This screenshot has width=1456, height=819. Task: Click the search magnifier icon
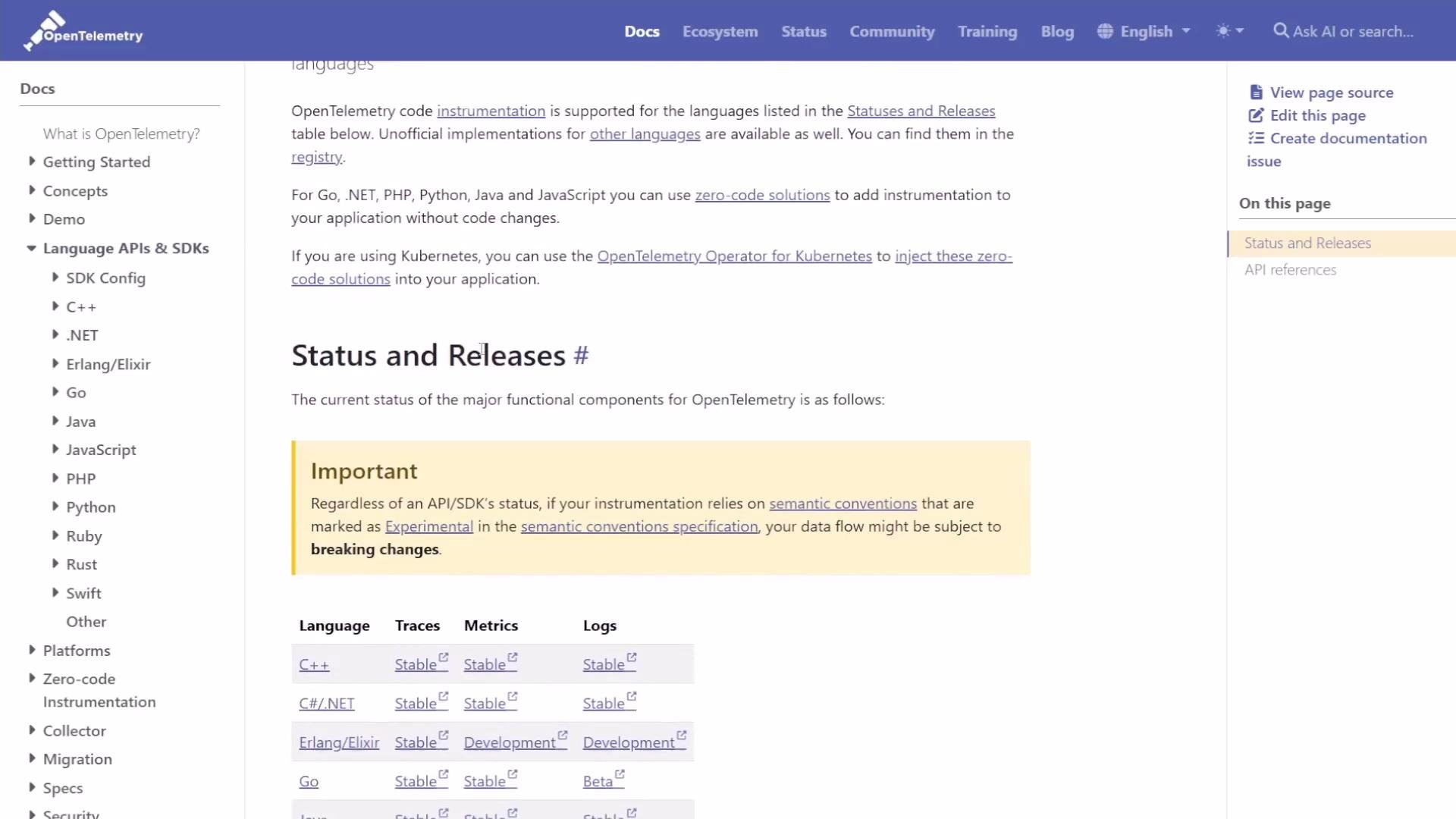point(1281,31)
